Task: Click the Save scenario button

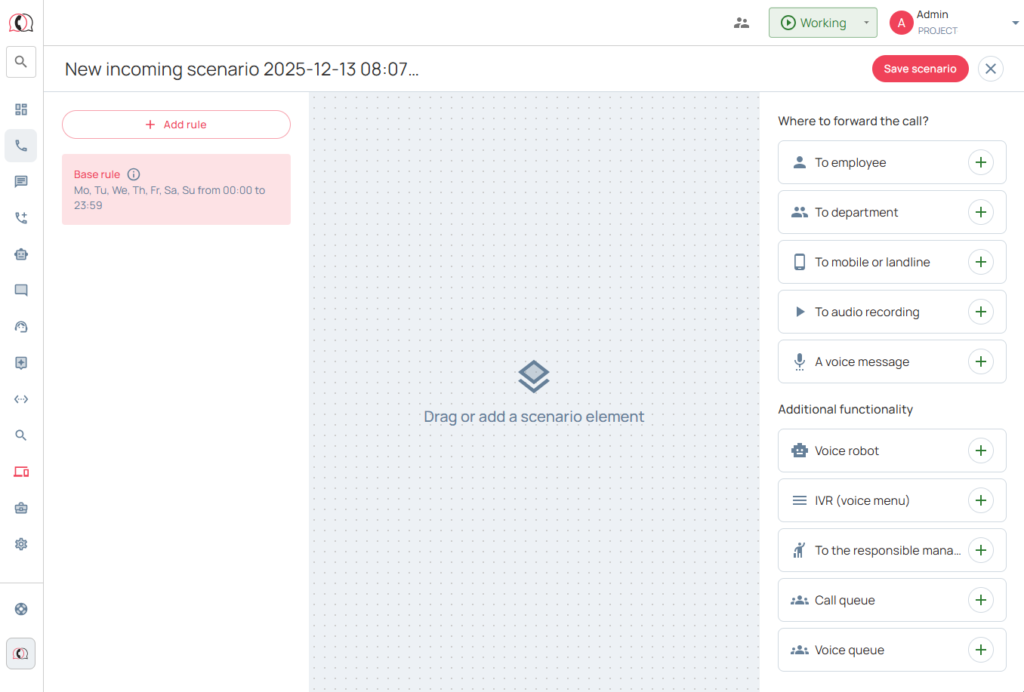Action: (919, 69)
